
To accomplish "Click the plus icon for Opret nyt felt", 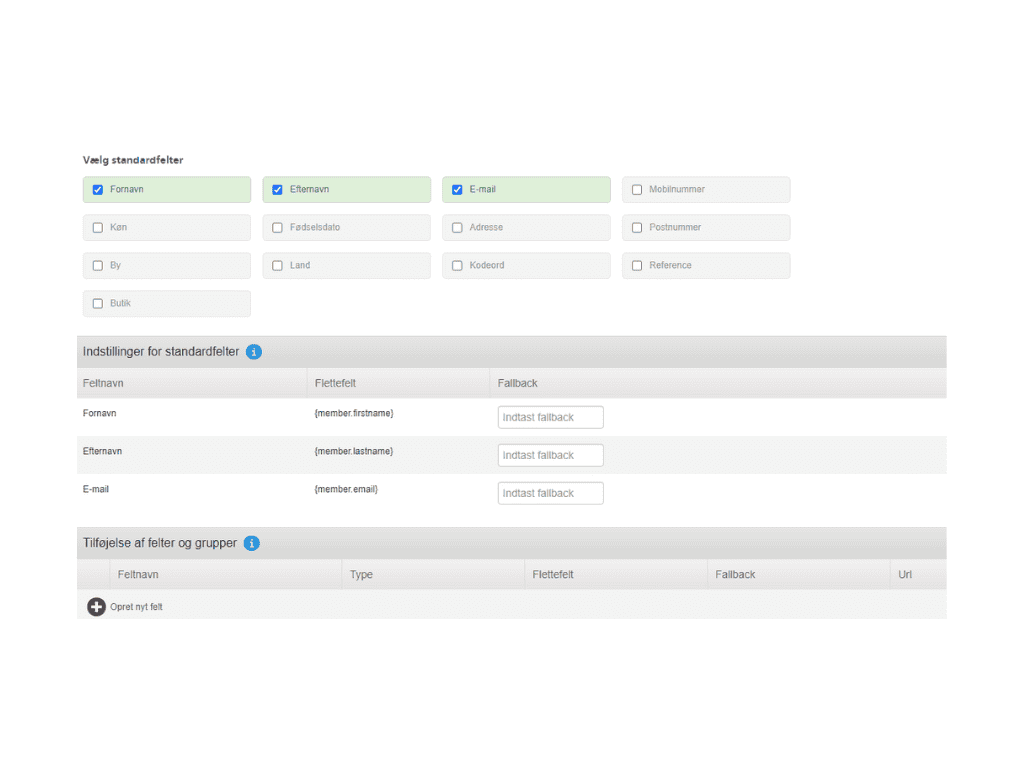I will click(96, 607).
